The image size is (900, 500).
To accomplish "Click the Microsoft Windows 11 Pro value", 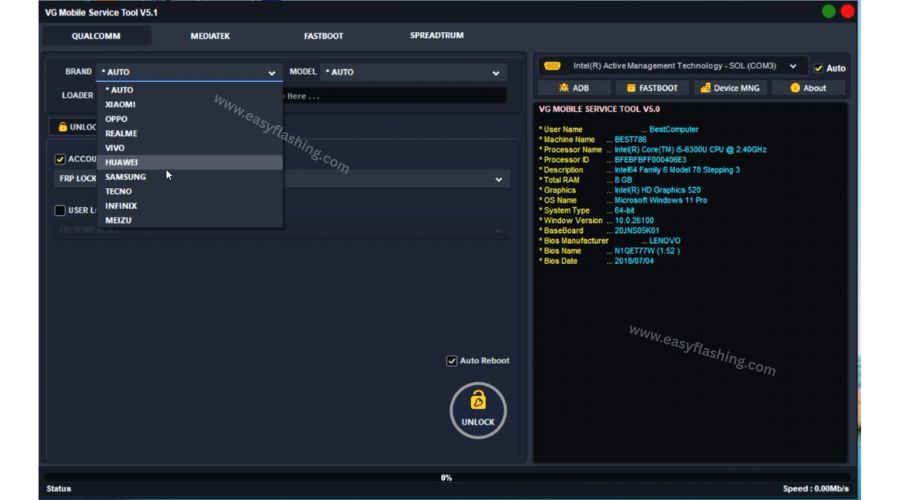I will coord(661,200).
